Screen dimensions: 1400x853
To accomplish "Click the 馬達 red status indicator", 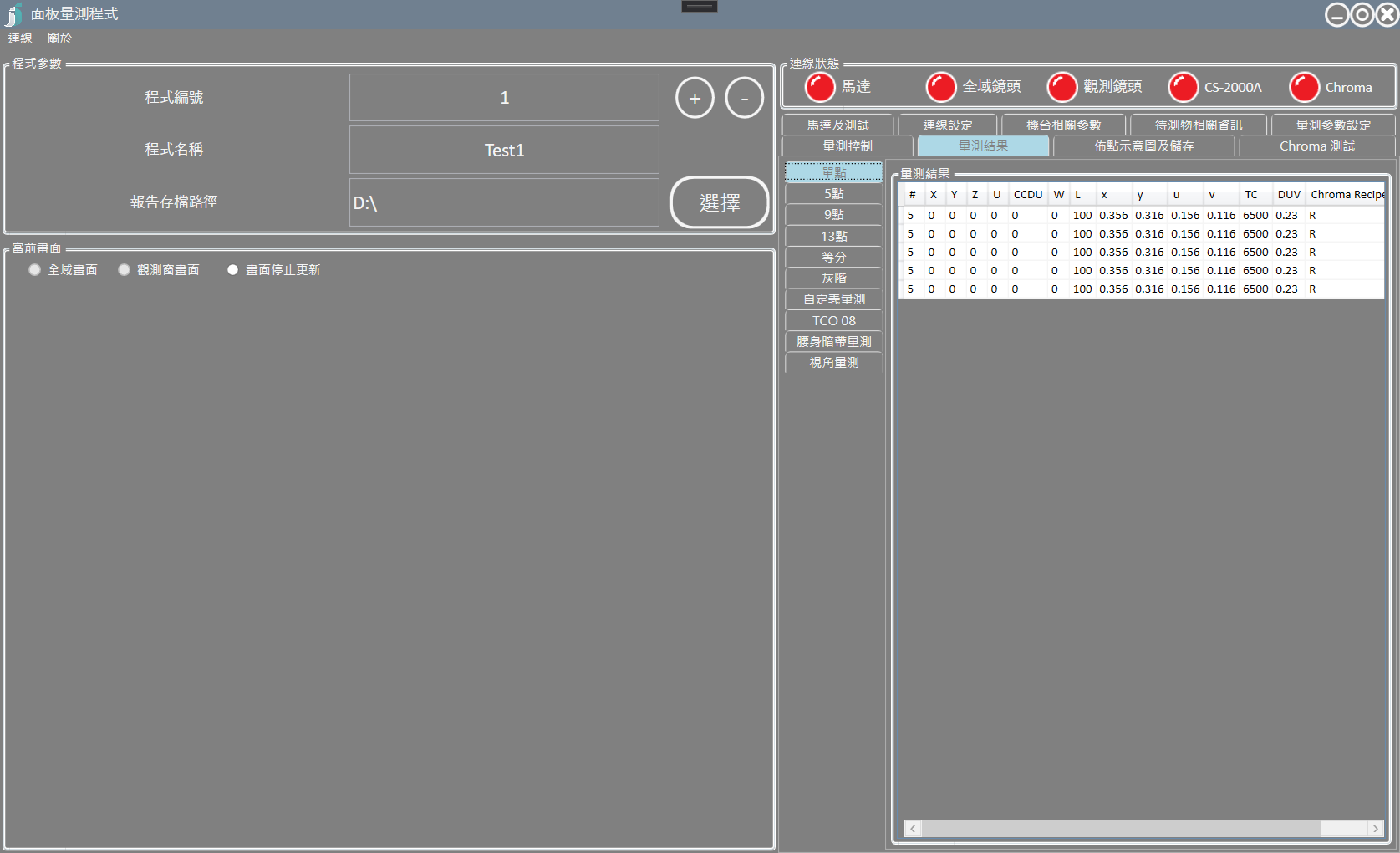I will (820, 87).
